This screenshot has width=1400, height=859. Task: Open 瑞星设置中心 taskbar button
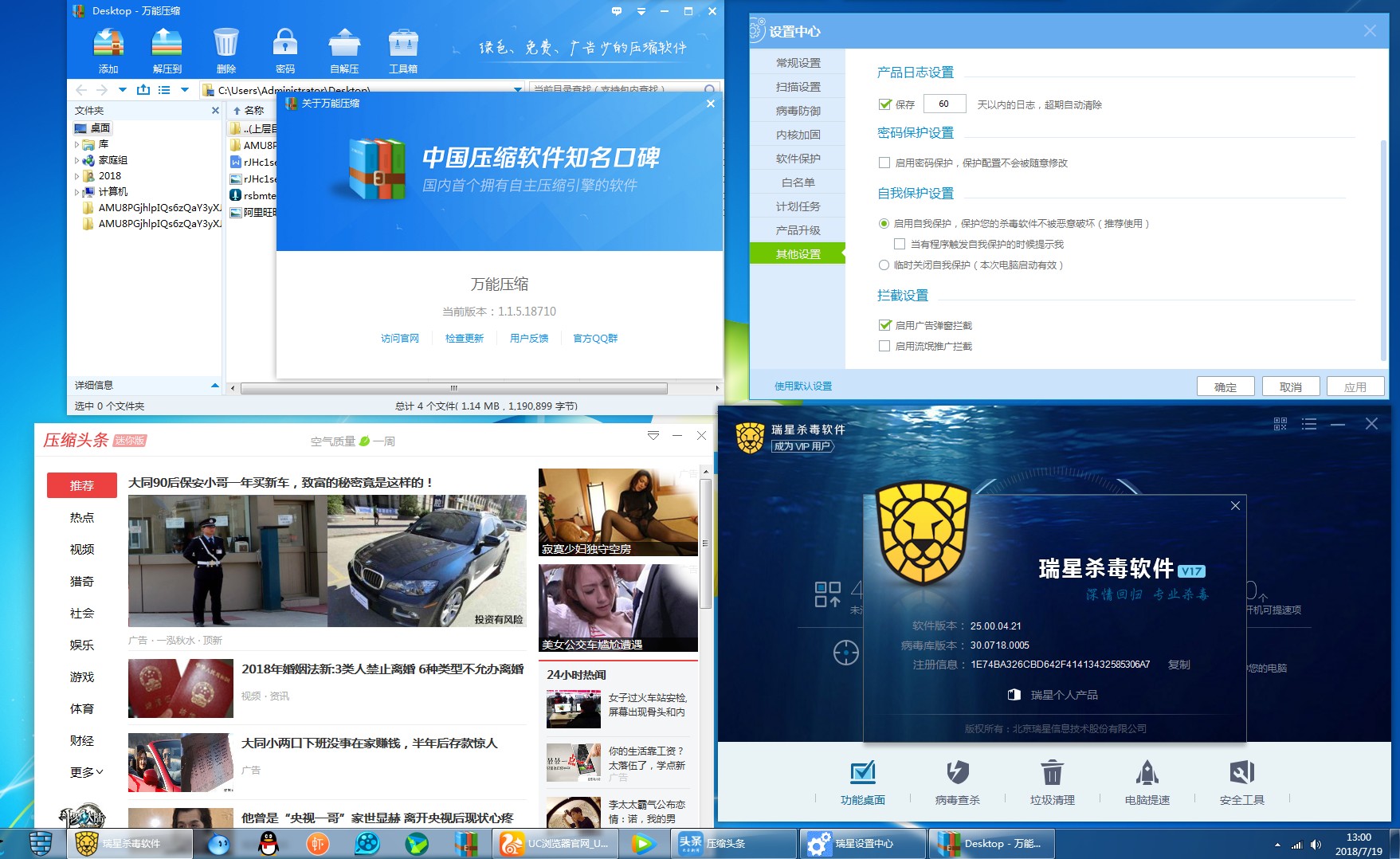863,843
